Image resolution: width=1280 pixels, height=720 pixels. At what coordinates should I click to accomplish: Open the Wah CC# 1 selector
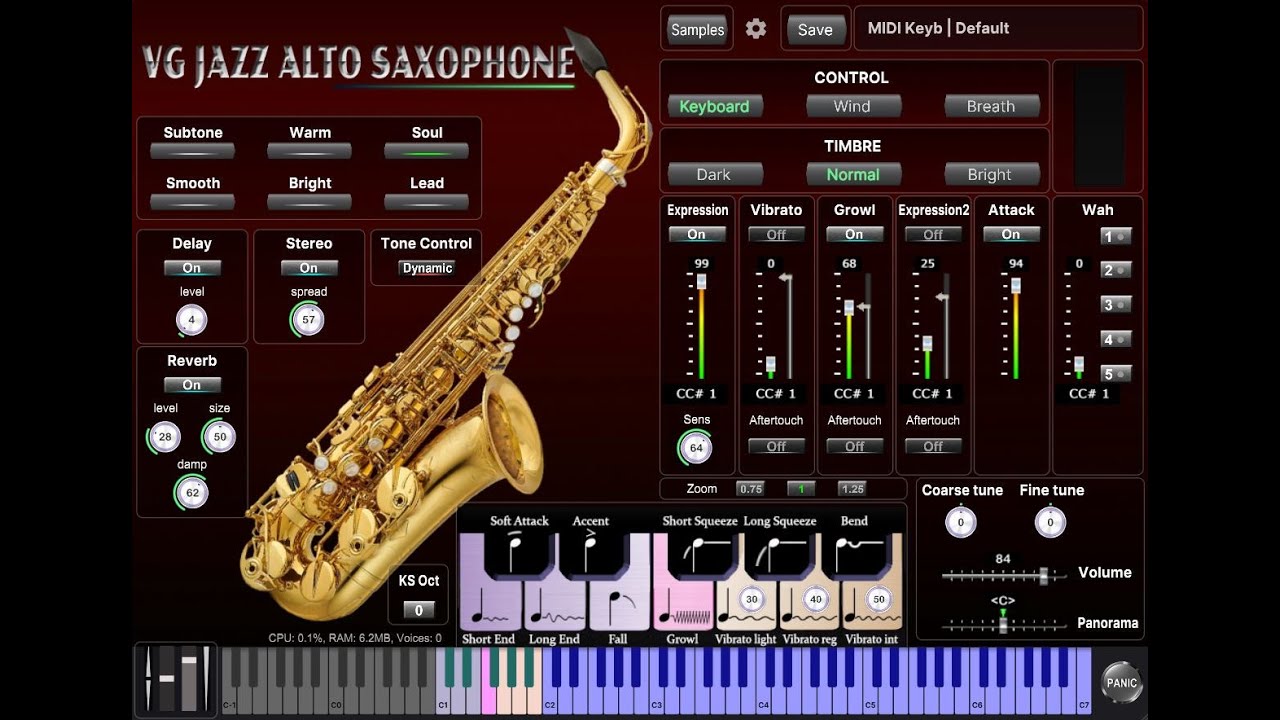[1090, 393]
